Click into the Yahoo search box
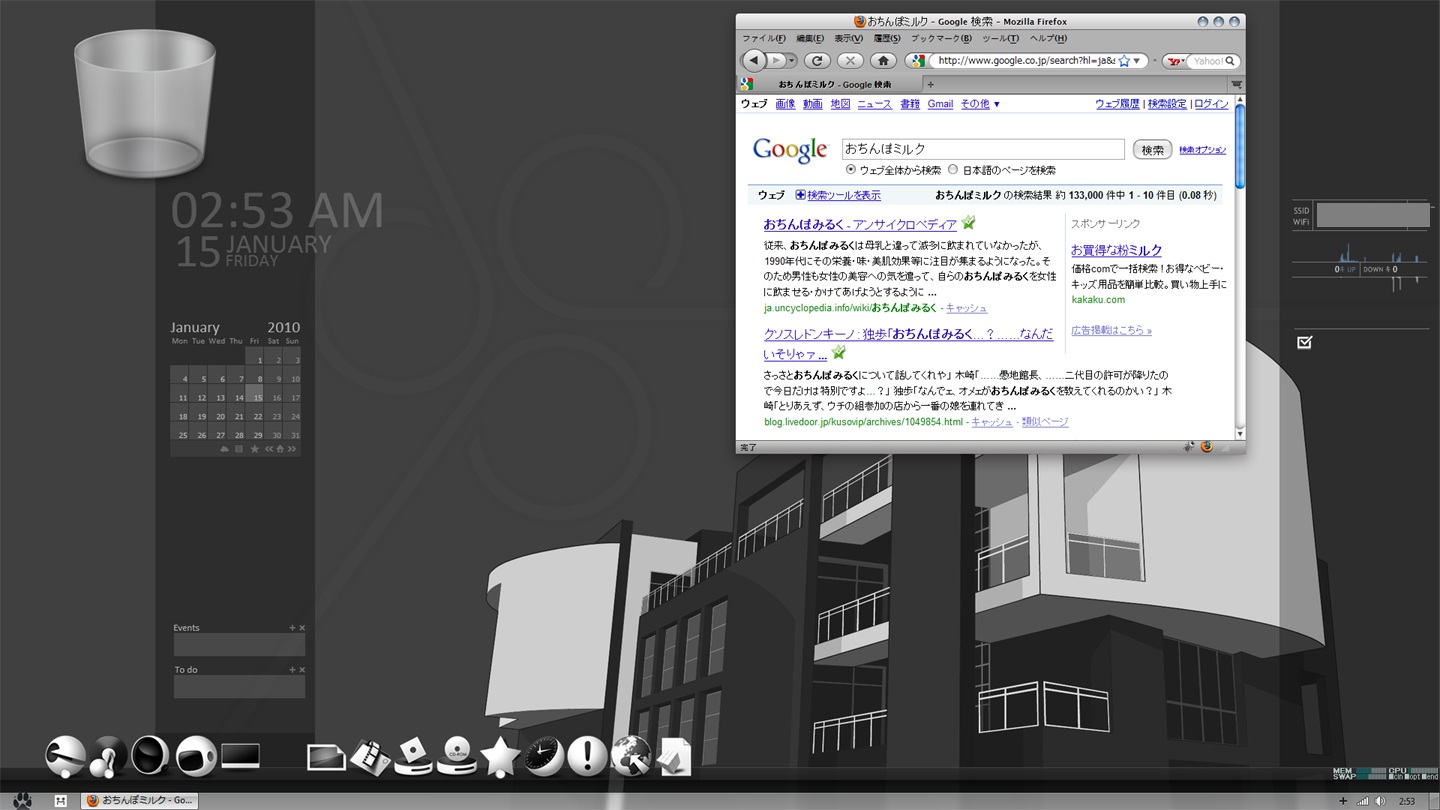 [x=1207, y=61]
